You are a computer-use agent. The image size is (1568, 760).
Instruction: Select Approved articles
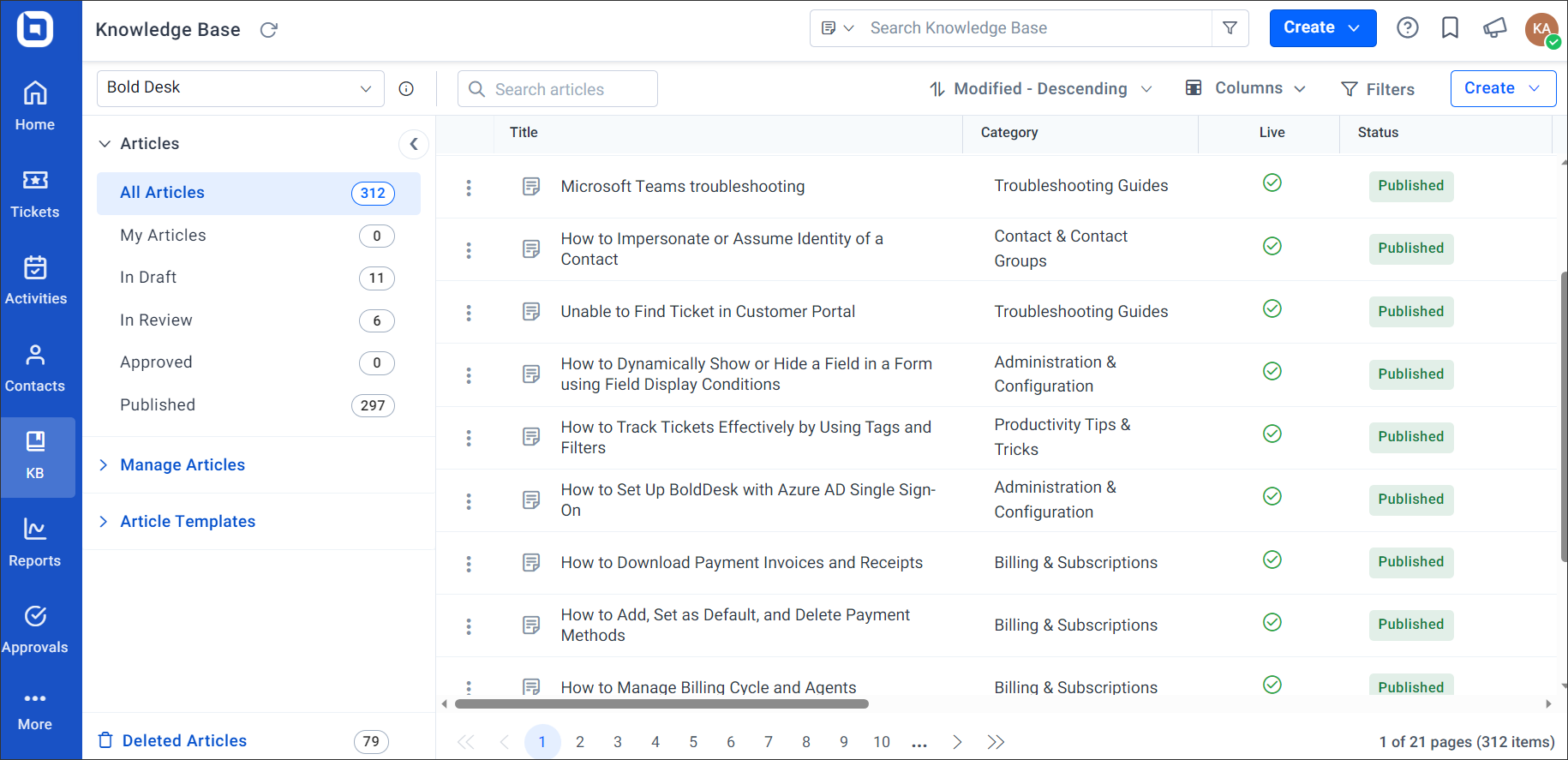coord(259,362)
